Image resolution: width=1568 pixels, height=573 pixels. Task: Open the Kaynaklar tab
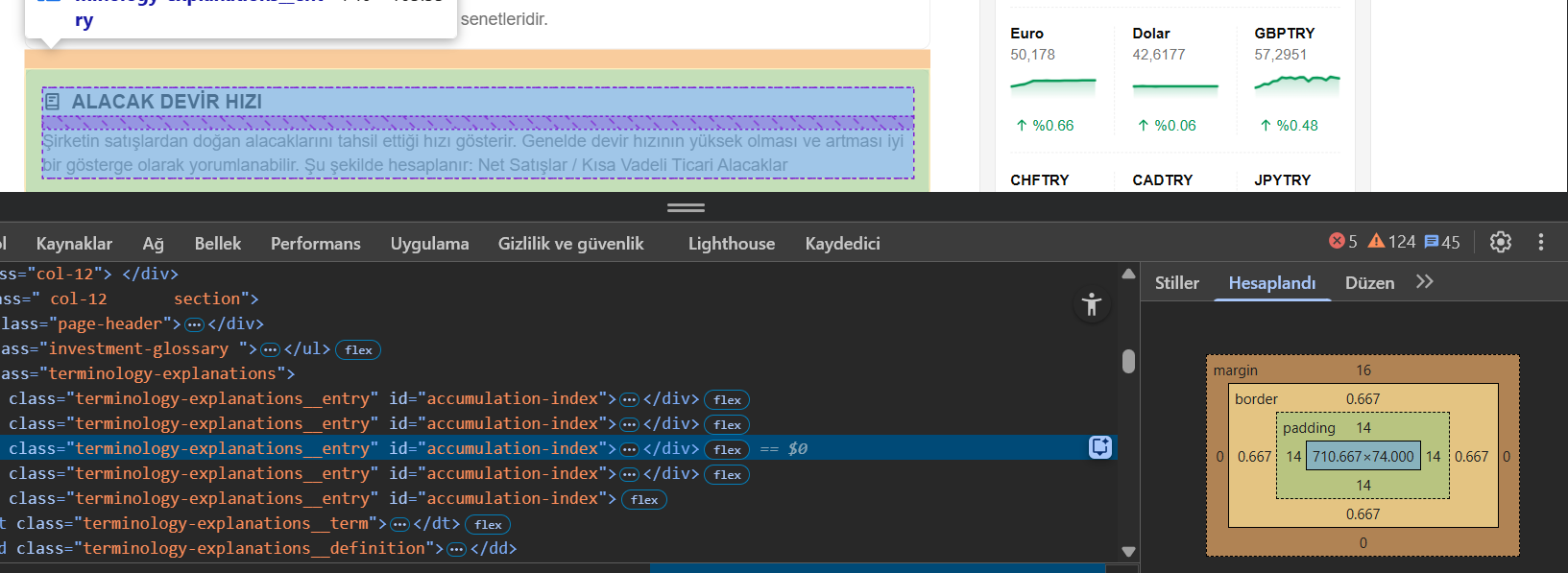[74, 243]
